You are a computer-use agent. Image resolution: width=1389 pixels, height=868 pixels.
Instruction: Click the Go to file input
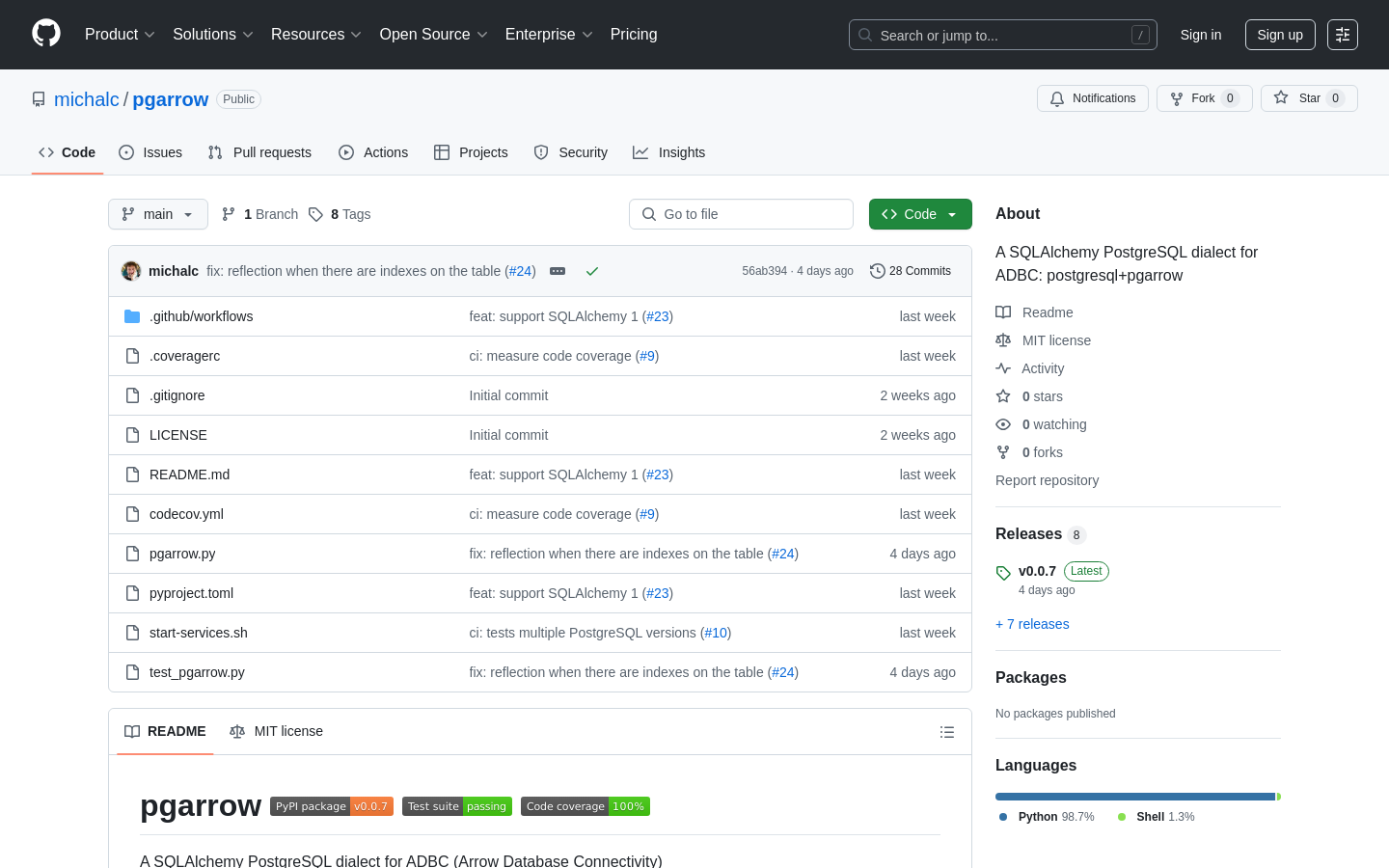click(x=741, y=214)
